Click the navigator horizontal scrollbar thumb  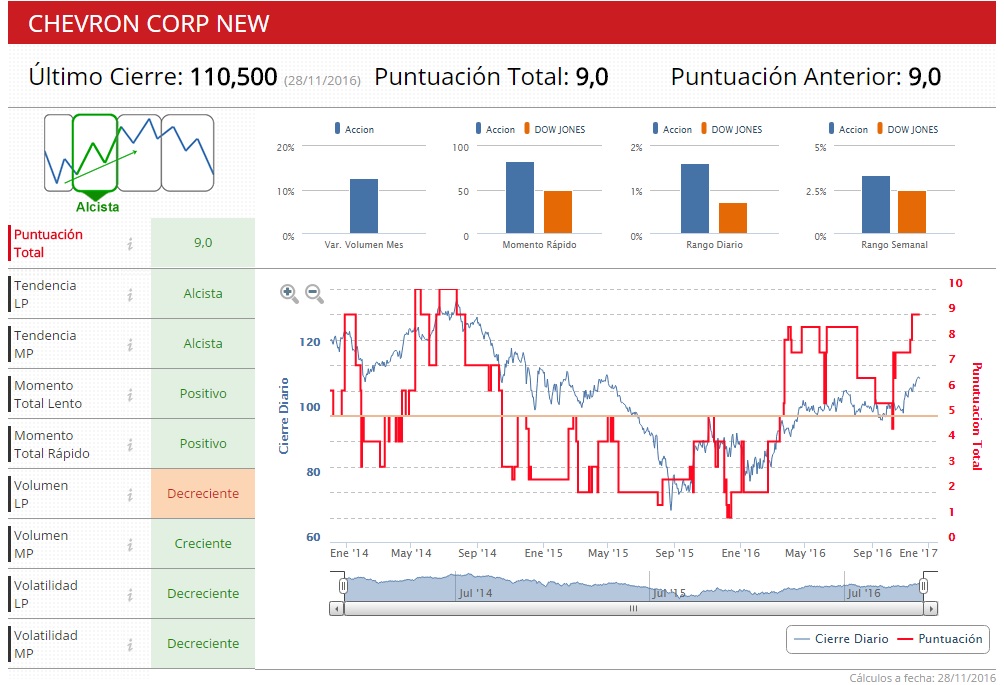click(633, 609)
